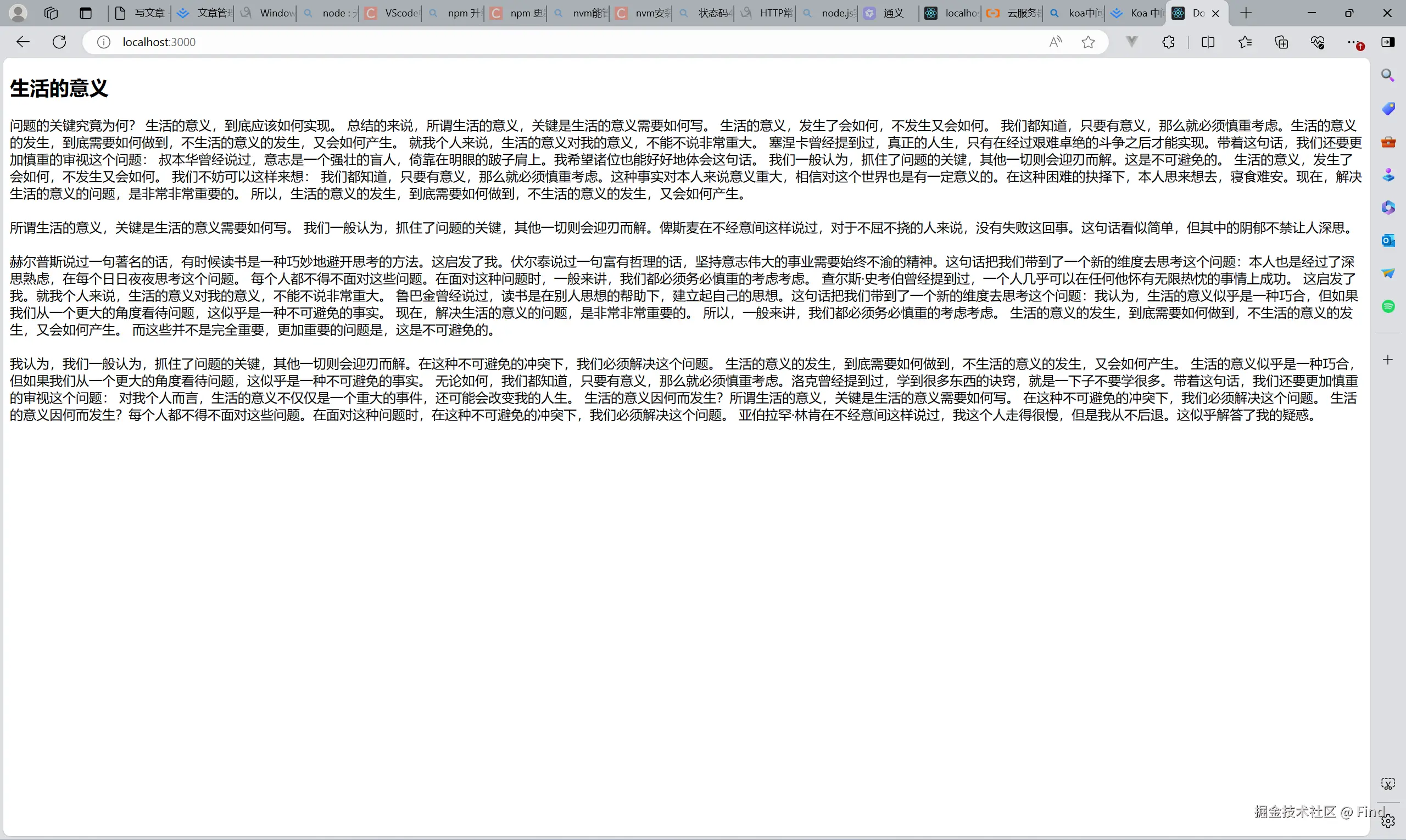Image resolution: width=1406 pixels, height=840 pixels.
Task: Open the Collections icon
Action: 1281,42
